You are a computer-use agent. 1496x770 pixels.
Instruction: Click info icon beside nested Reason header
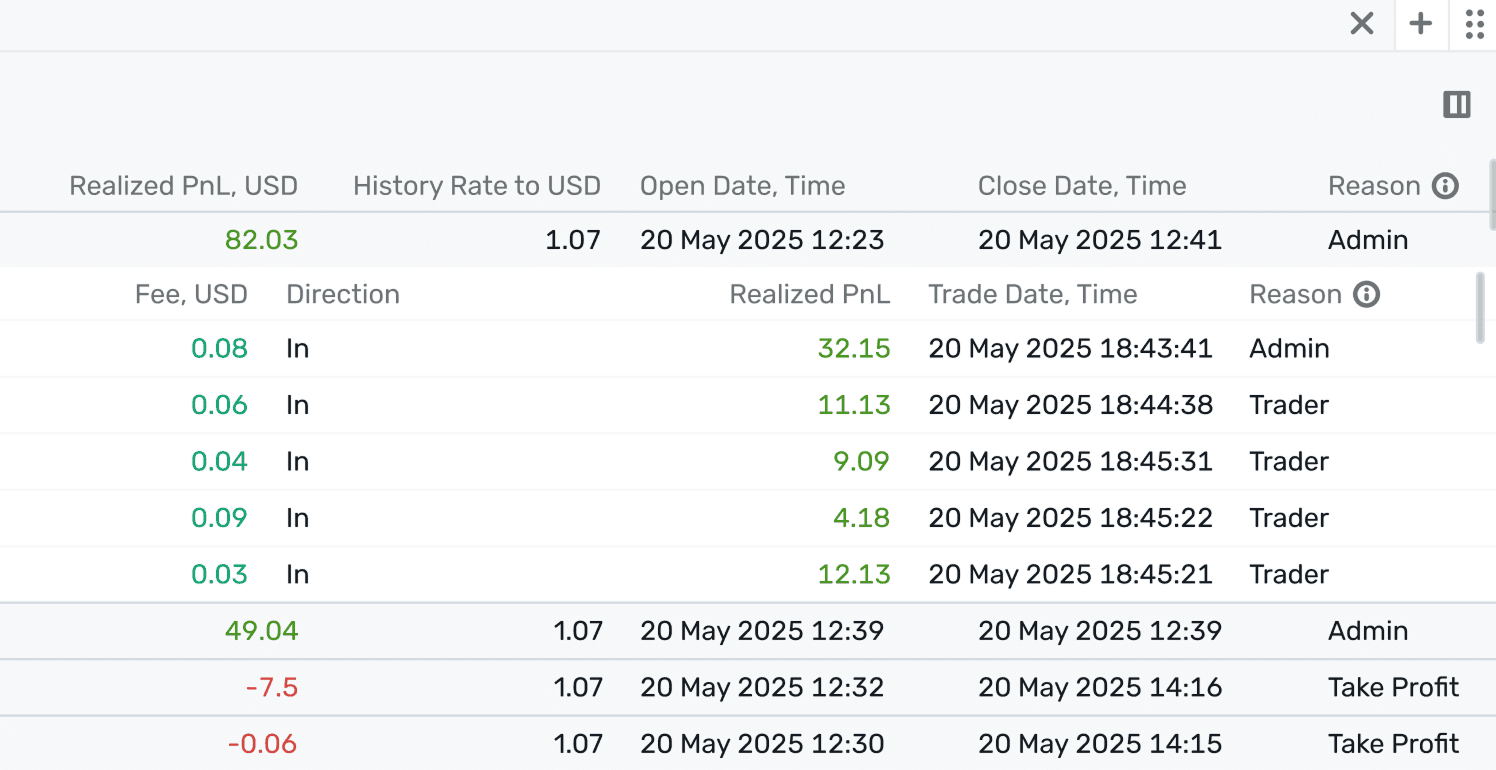(x=1366, y=294)
